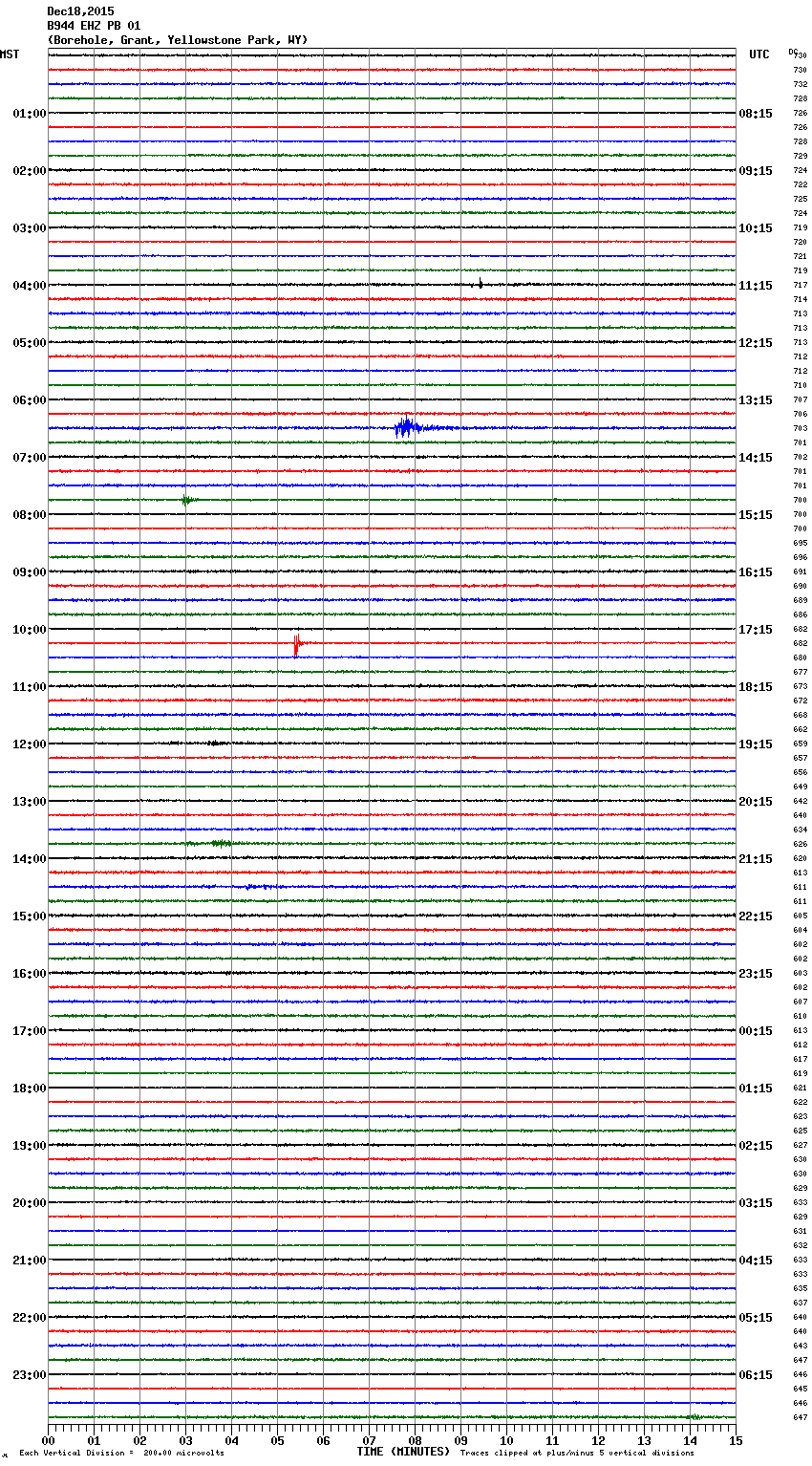Click the "MST" timezone label

(10, 54)
